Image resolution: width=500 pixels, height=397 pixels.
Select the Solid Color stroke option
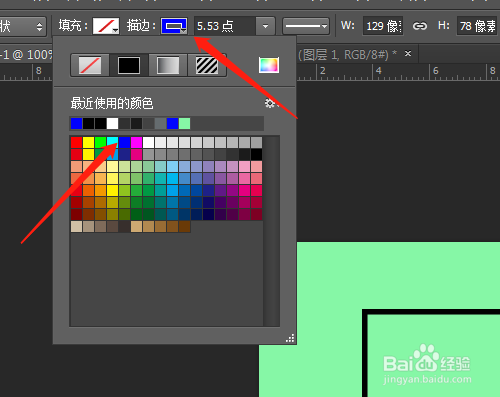[129, 65]
